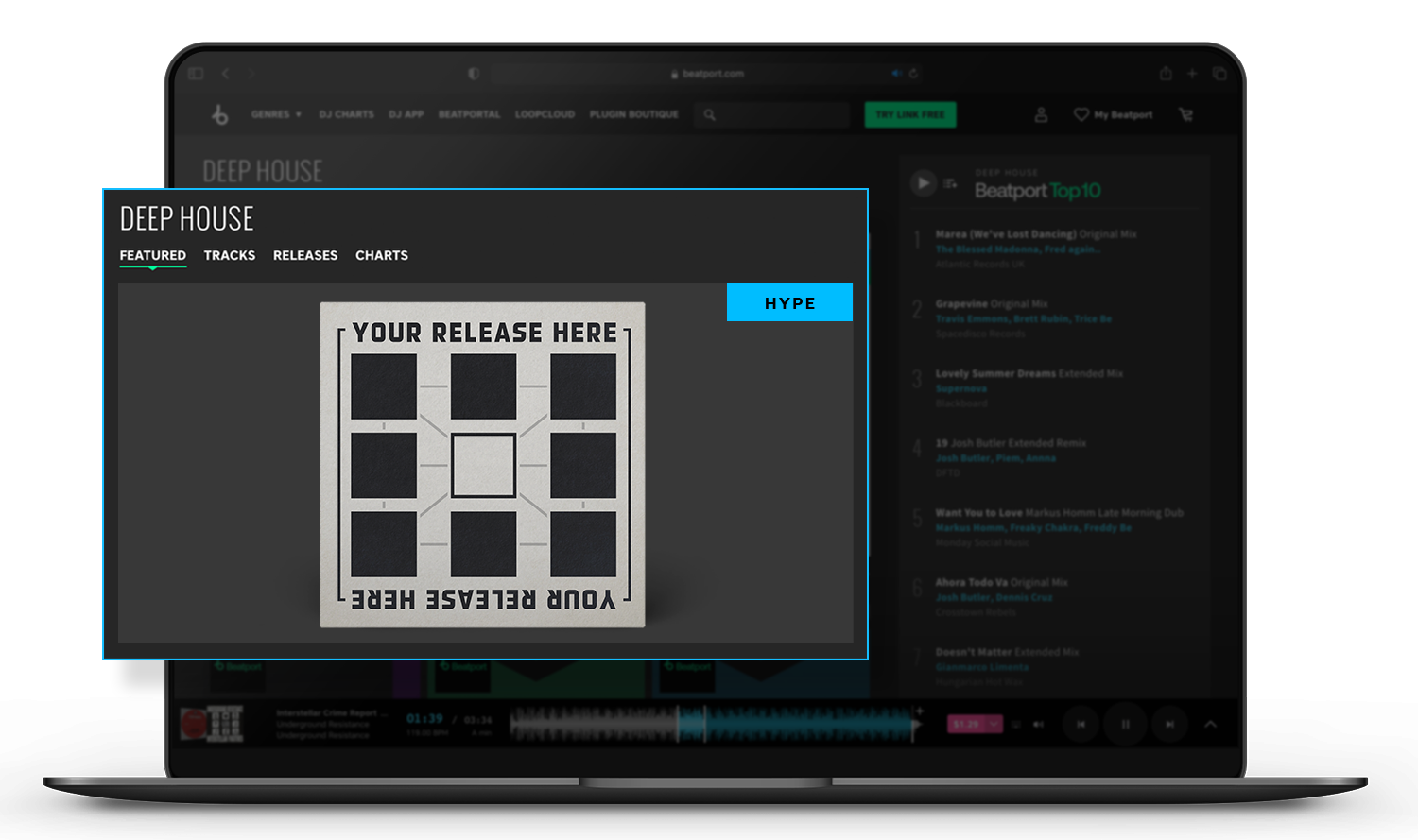Toggle the browser sidebar icon
The image size is (1418, 840).
coord(196,74)
